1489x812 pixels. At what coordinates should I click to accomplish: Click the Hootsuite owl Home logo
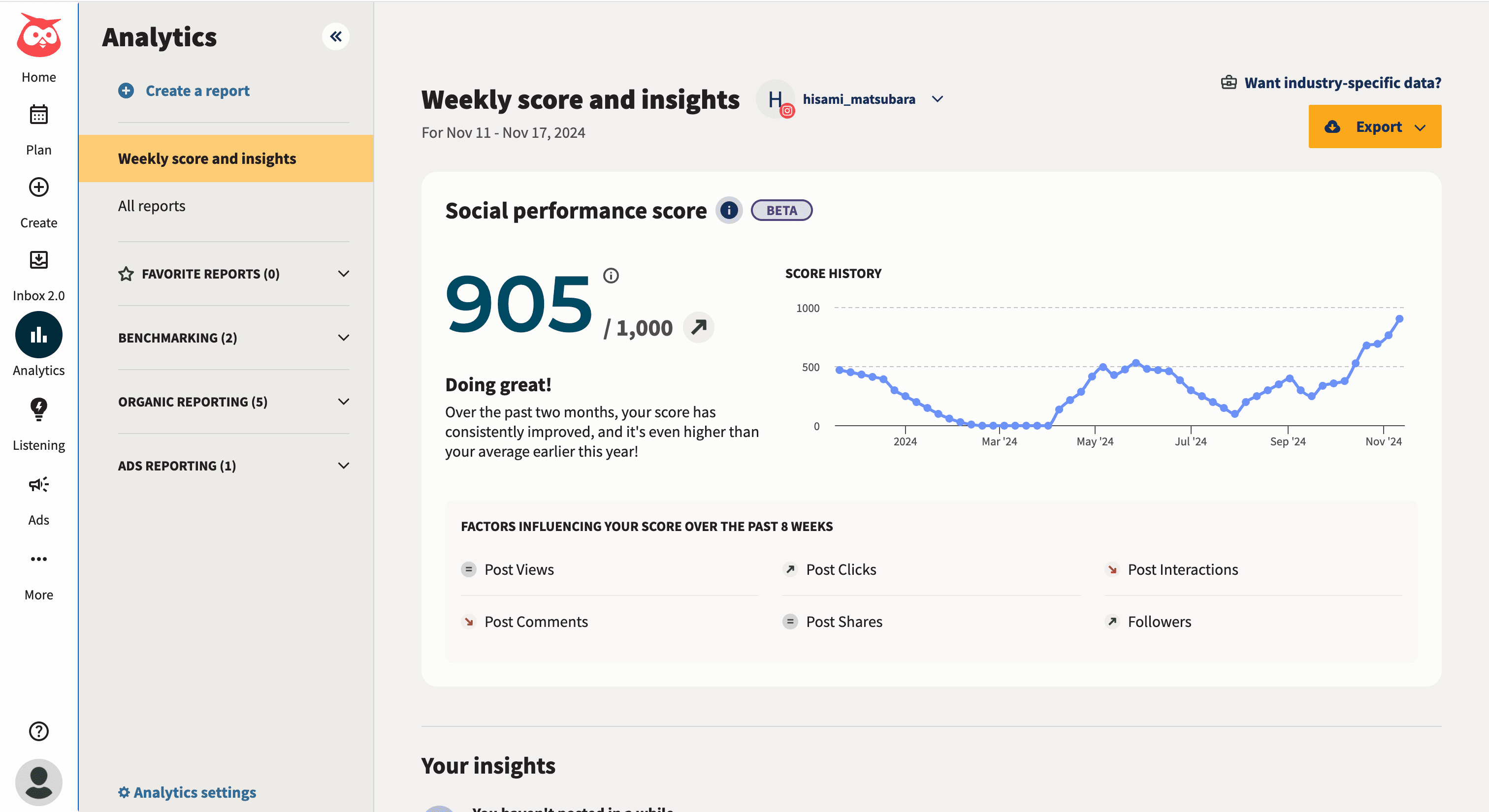click(x=39, y=36)
